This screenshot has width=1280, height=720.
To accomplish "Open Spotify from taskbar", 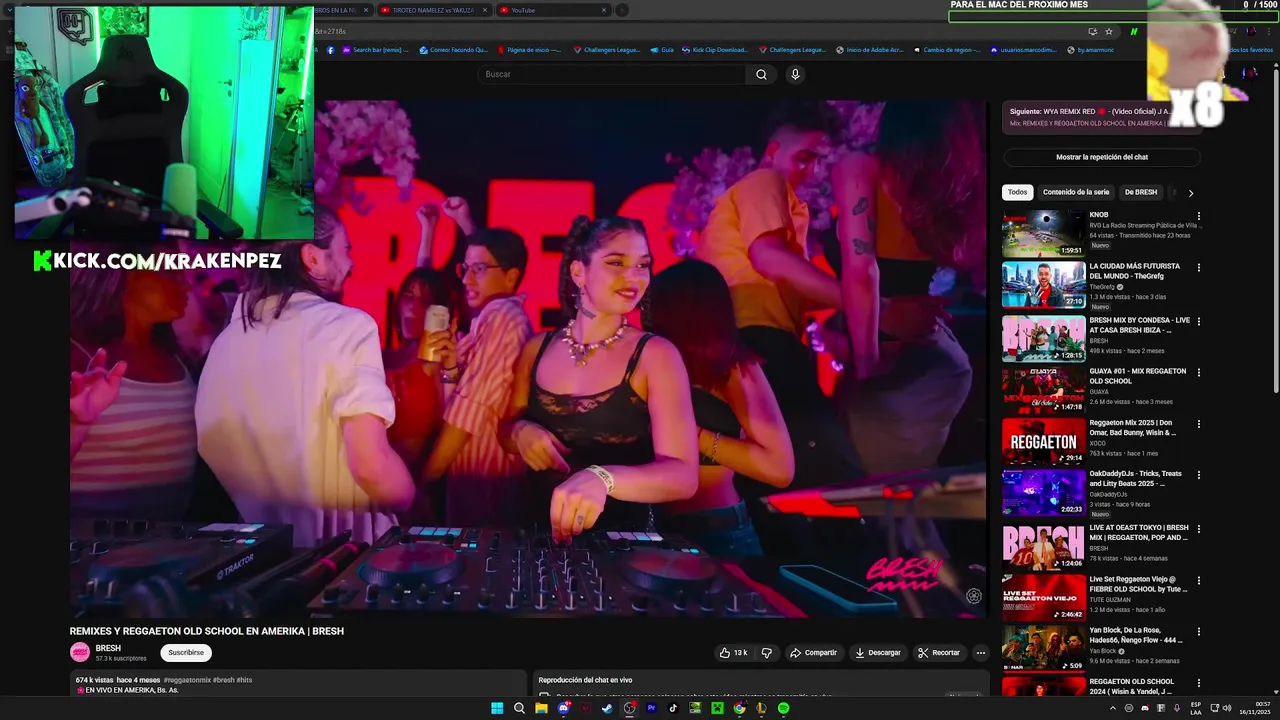I will click(783, 708).
